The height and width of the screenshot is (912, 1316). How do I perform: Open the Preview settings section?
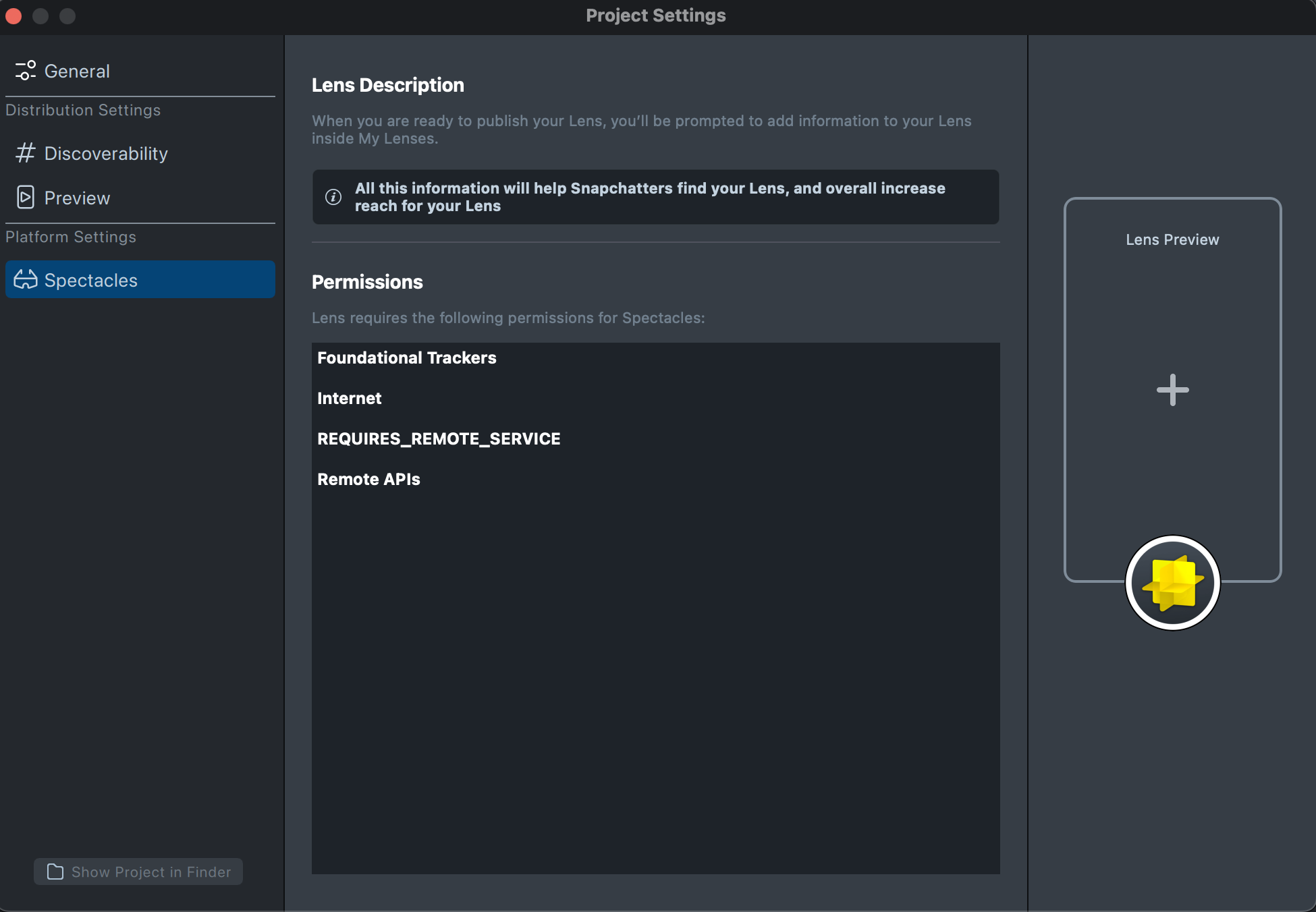pyautogui.click(x=77, y=198)
